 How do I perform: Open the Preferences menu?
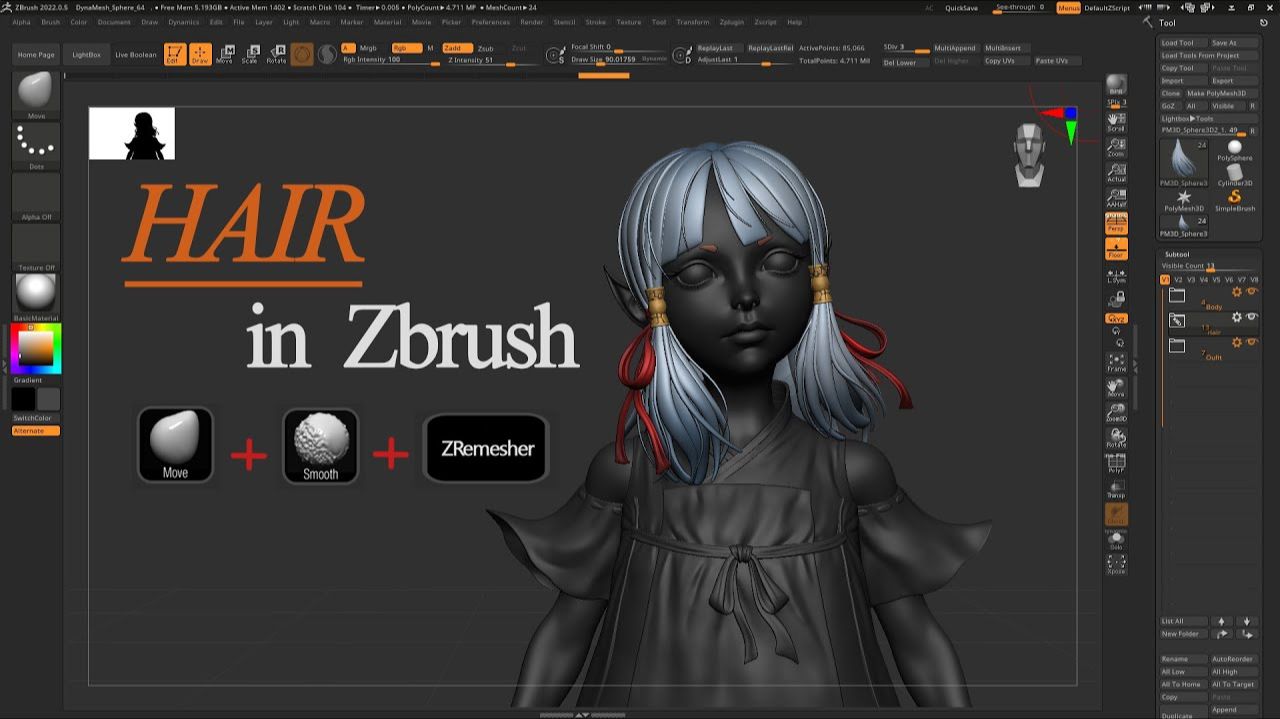click(490, 22)
